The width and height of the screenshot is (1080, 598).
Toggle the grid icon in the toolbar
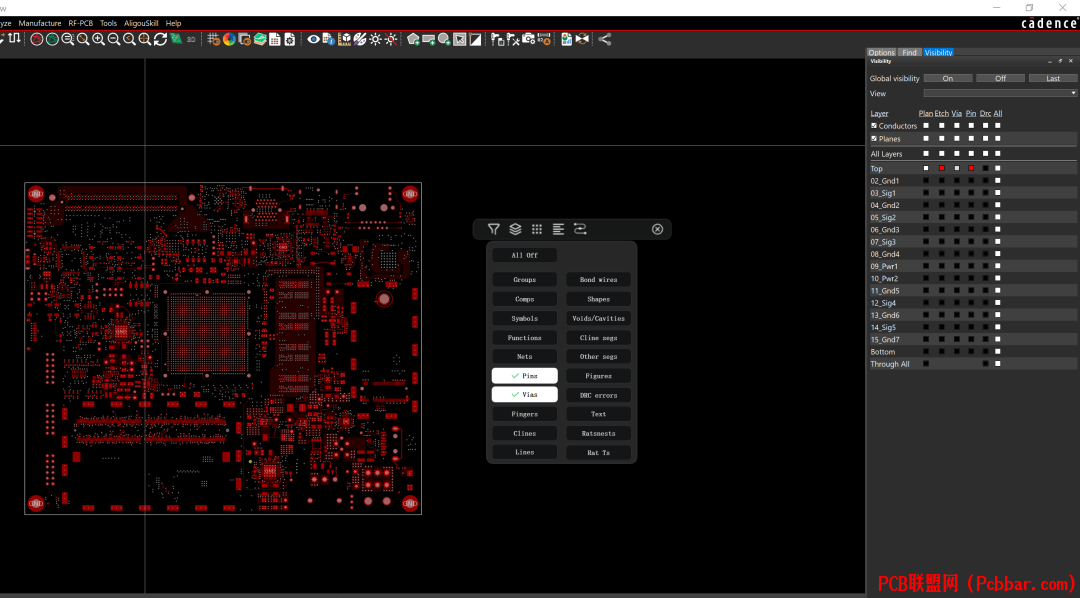coord(214,39)
